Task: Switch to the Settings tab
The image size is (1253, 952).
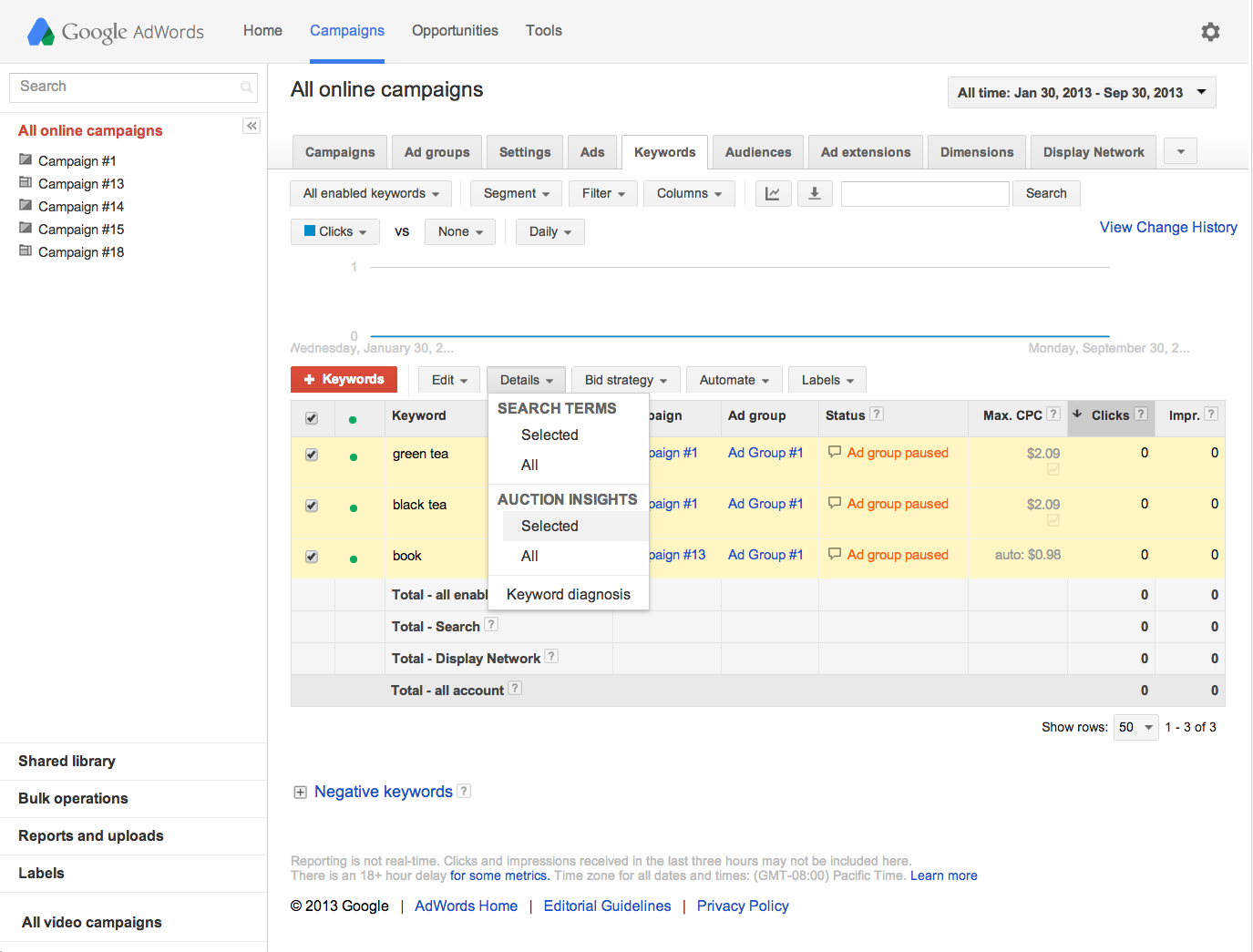Action: click(525, 152)
